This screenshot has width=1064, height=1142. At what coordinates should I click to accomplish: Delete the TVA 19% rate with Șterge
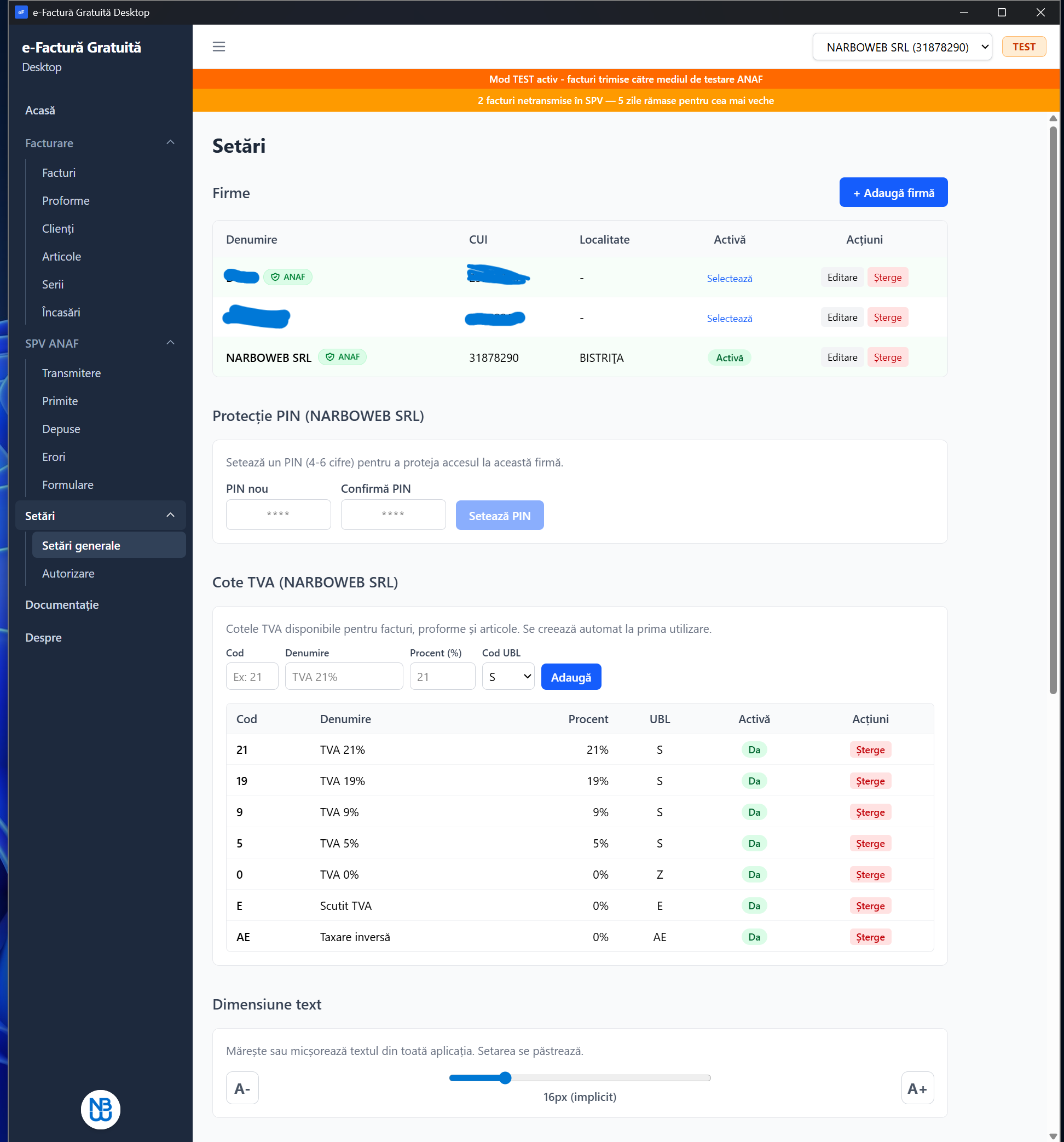tap(870, 781)
